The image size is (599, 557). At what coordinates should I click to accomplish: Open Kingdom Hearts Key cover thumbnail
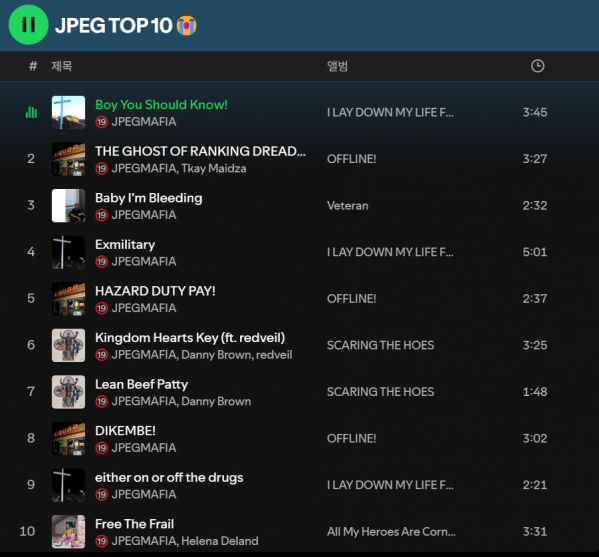[x=68, y=345]
